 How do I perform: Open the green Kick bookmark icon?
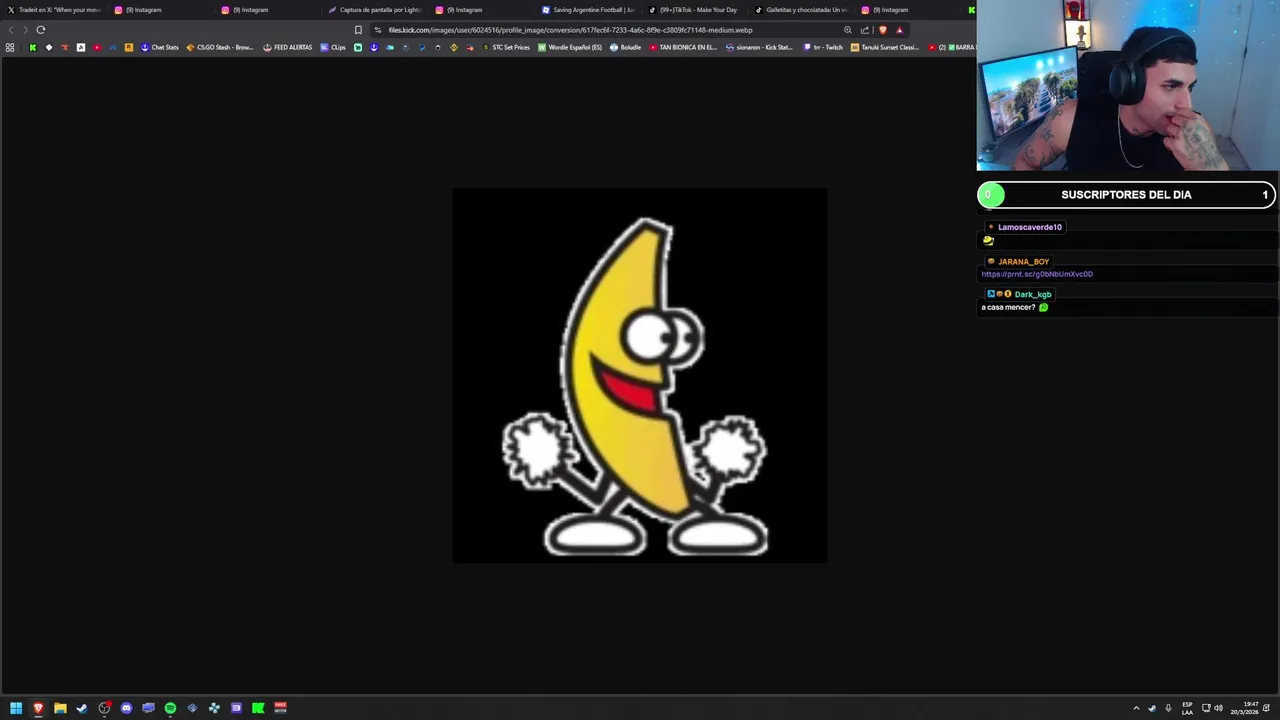[32, 47]
